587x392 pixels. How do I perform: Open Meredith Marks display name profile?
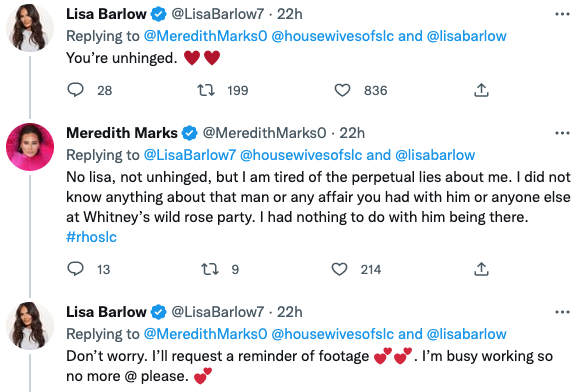[x=122, y=133]
